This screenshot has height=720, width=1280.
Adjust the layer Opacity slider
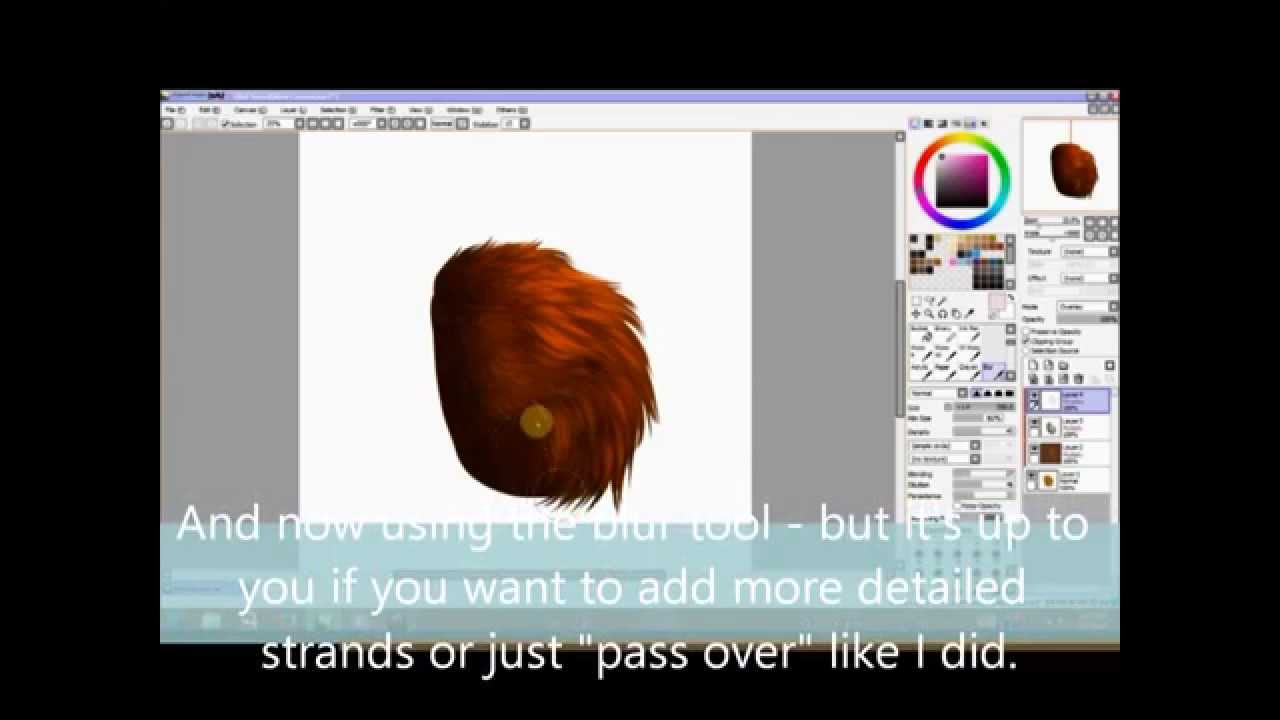pos(1087,319)
